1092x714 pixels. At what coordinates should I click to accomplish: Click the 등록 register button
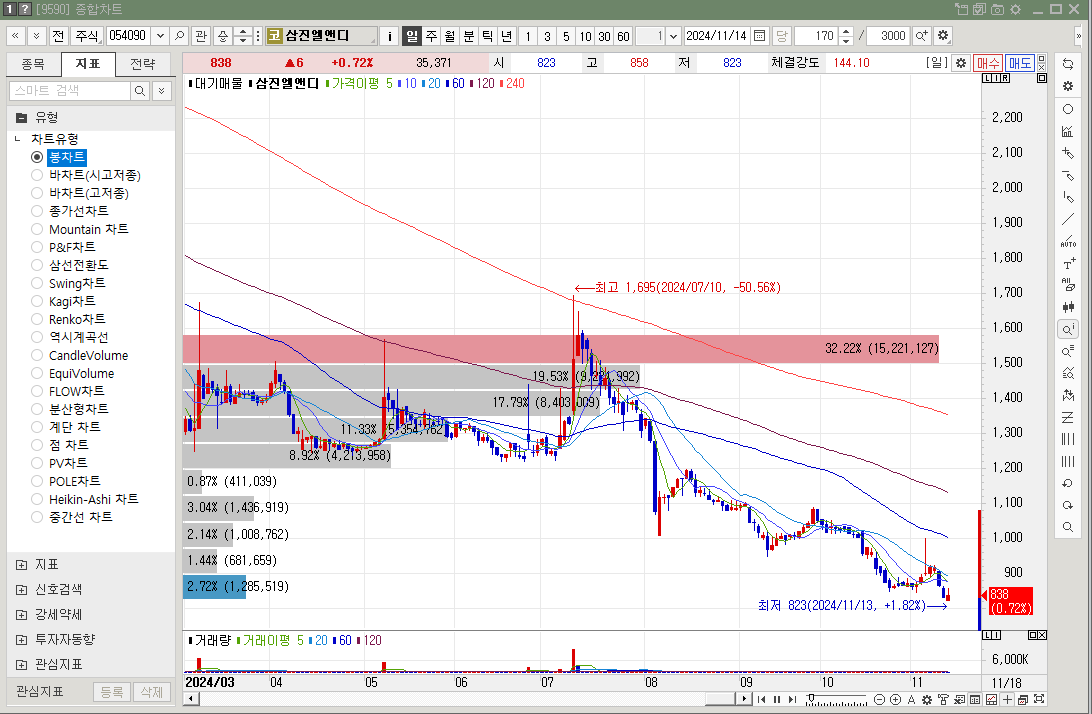[111, 692]
